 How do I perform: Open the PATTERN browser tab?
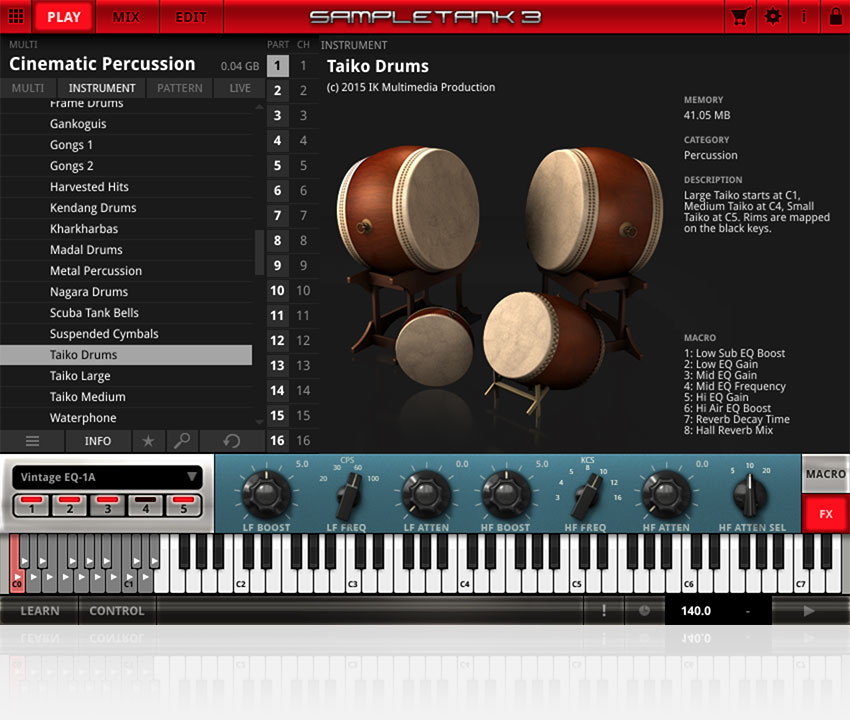179,88
